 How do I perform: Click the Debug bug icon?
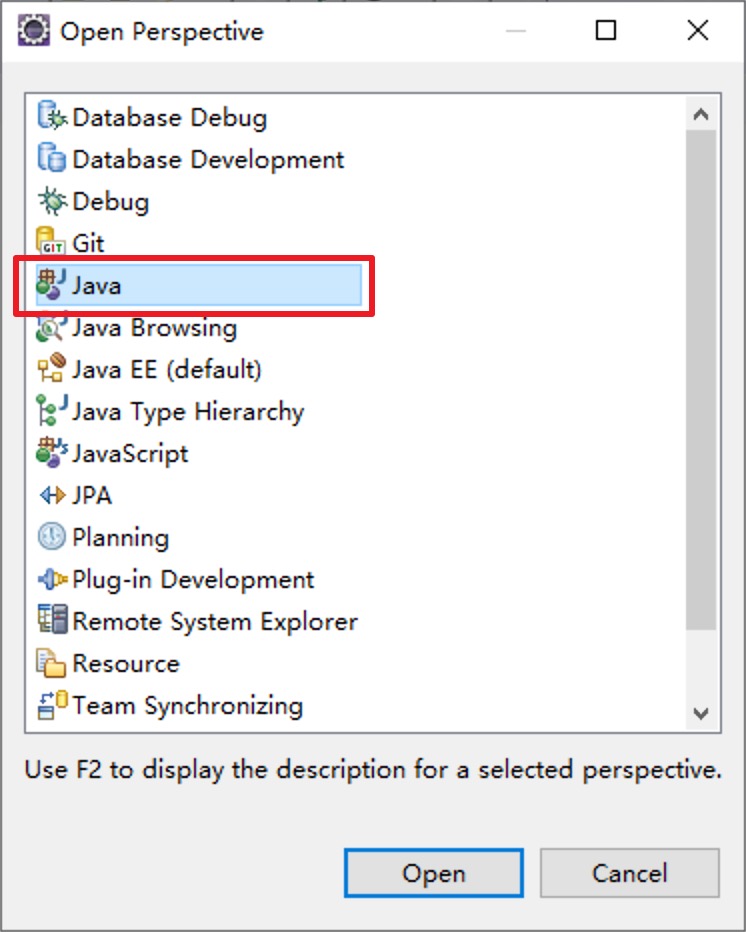(x=52, y=200)
